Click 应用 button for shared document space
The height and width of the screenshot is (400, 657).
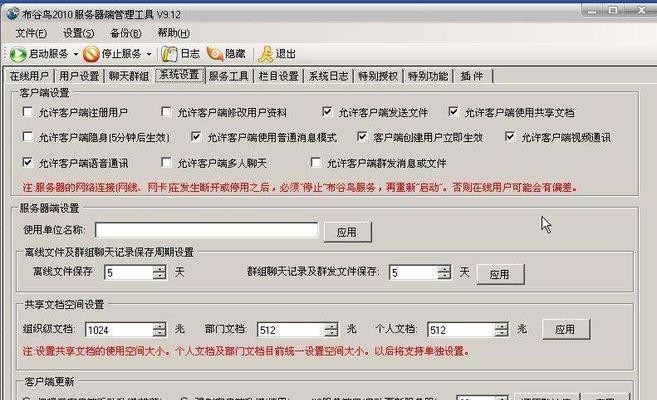pos(566,329)
